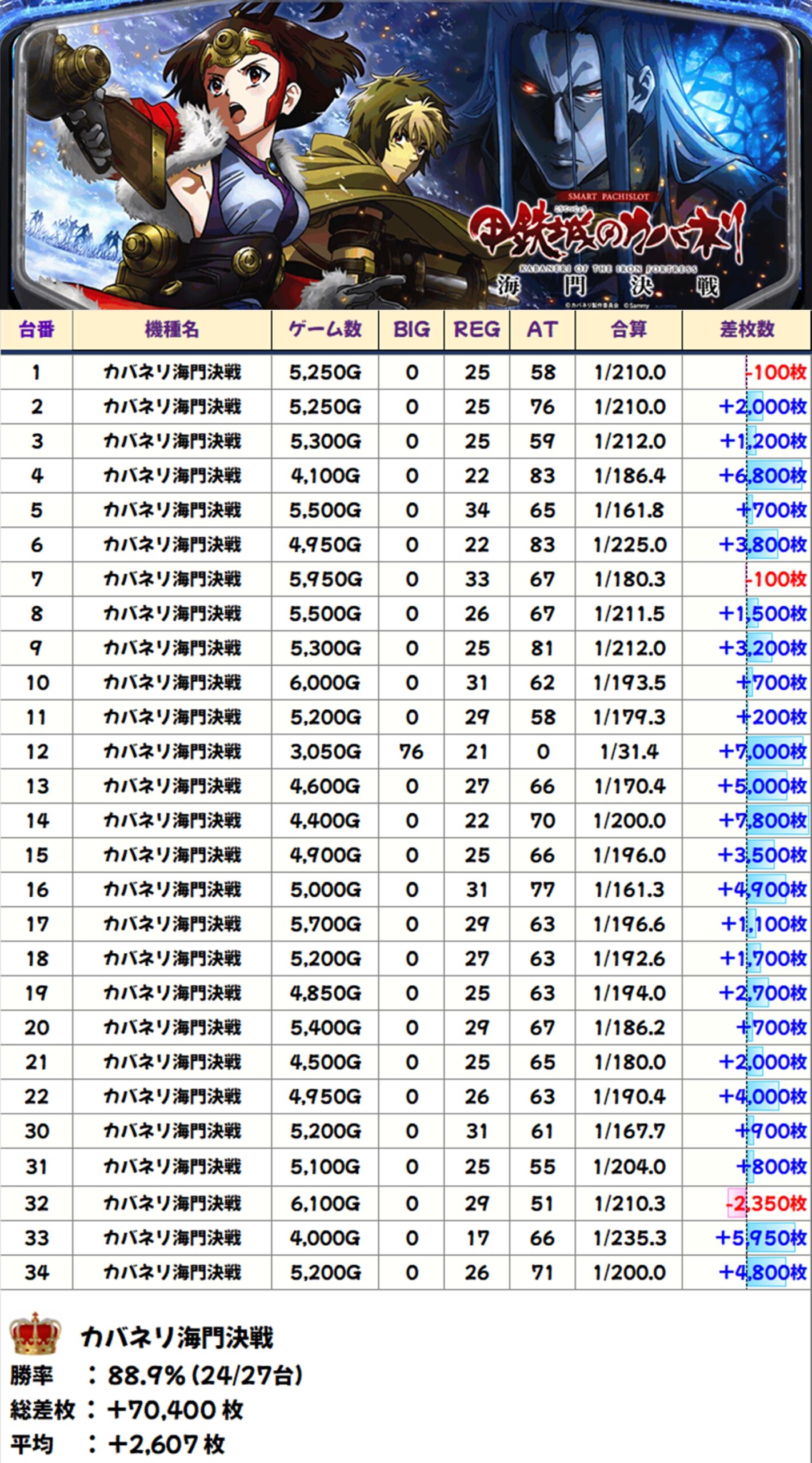Click the +6,800枚 result for machine 4
The width and height of the screenshot is (812, 1463).
click(763, 475)
